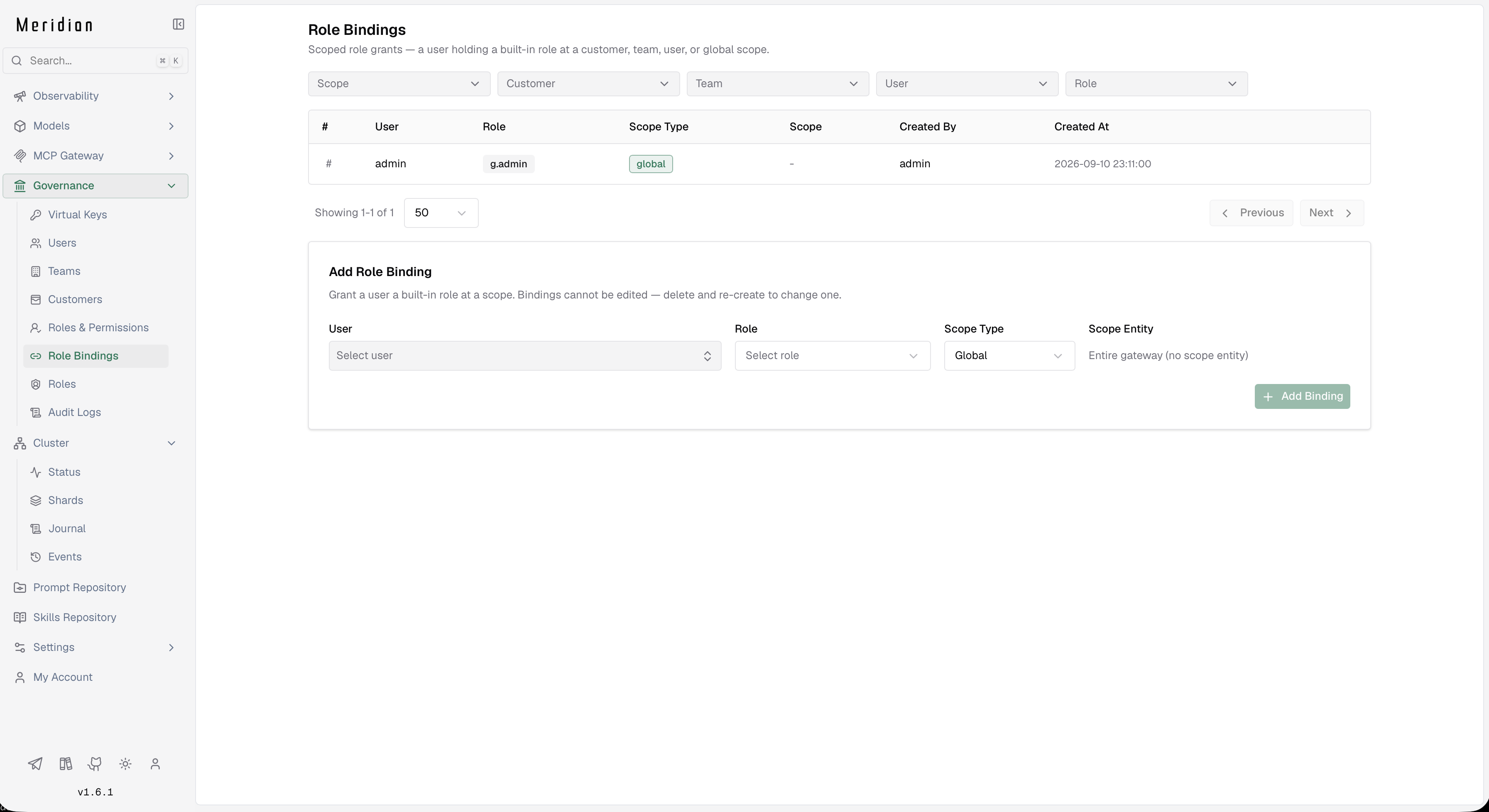Click the Settings sliders icon
Image resolution: width=1489 pixels, height=812 pixels.
(20, 647)
